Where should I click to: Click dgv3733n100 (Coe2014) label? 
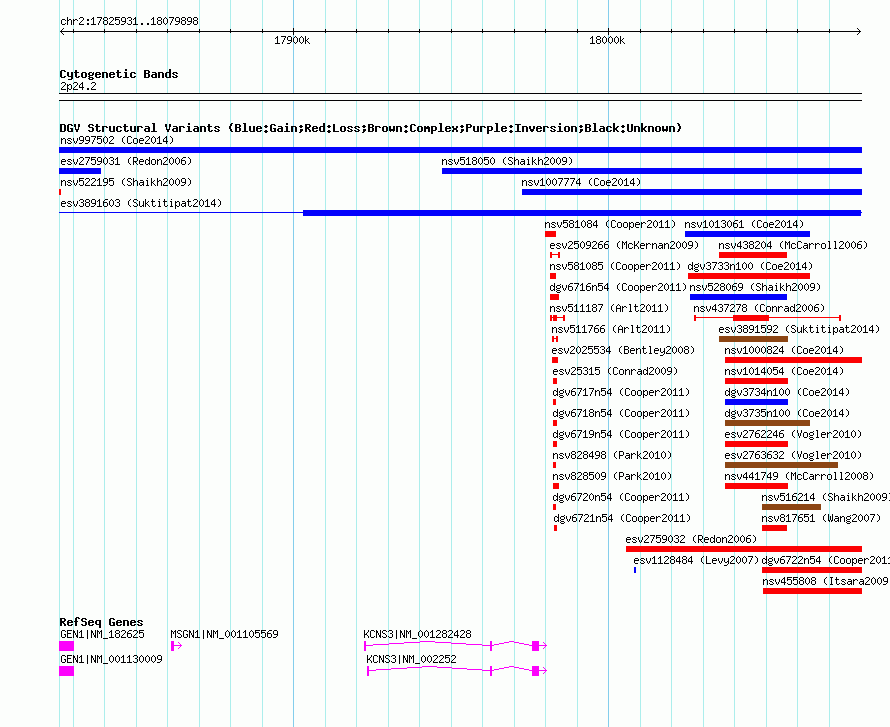click(750, 266)
